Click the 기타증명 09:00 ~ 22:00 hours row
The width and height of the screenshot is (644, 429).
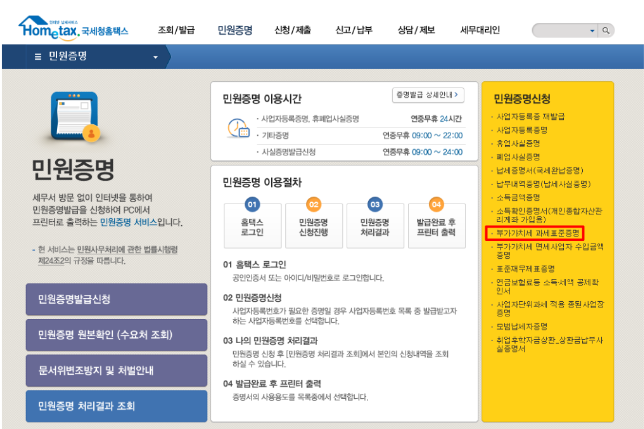(361, 135)
